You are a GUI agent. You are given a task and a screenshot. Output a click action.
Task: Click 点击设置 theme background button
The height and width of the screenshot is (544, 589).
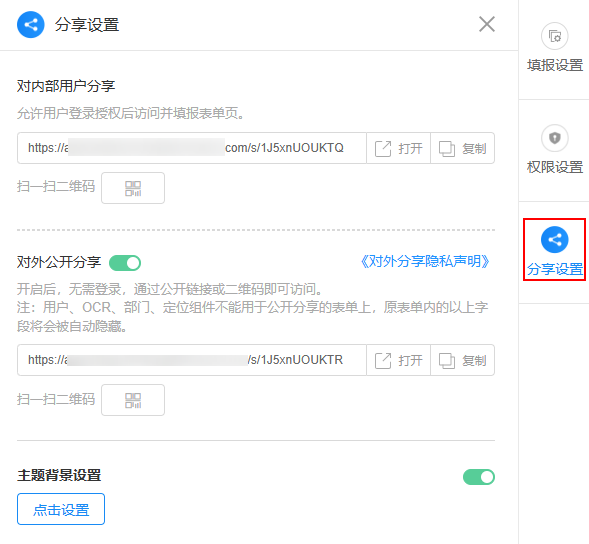(61, 509)
